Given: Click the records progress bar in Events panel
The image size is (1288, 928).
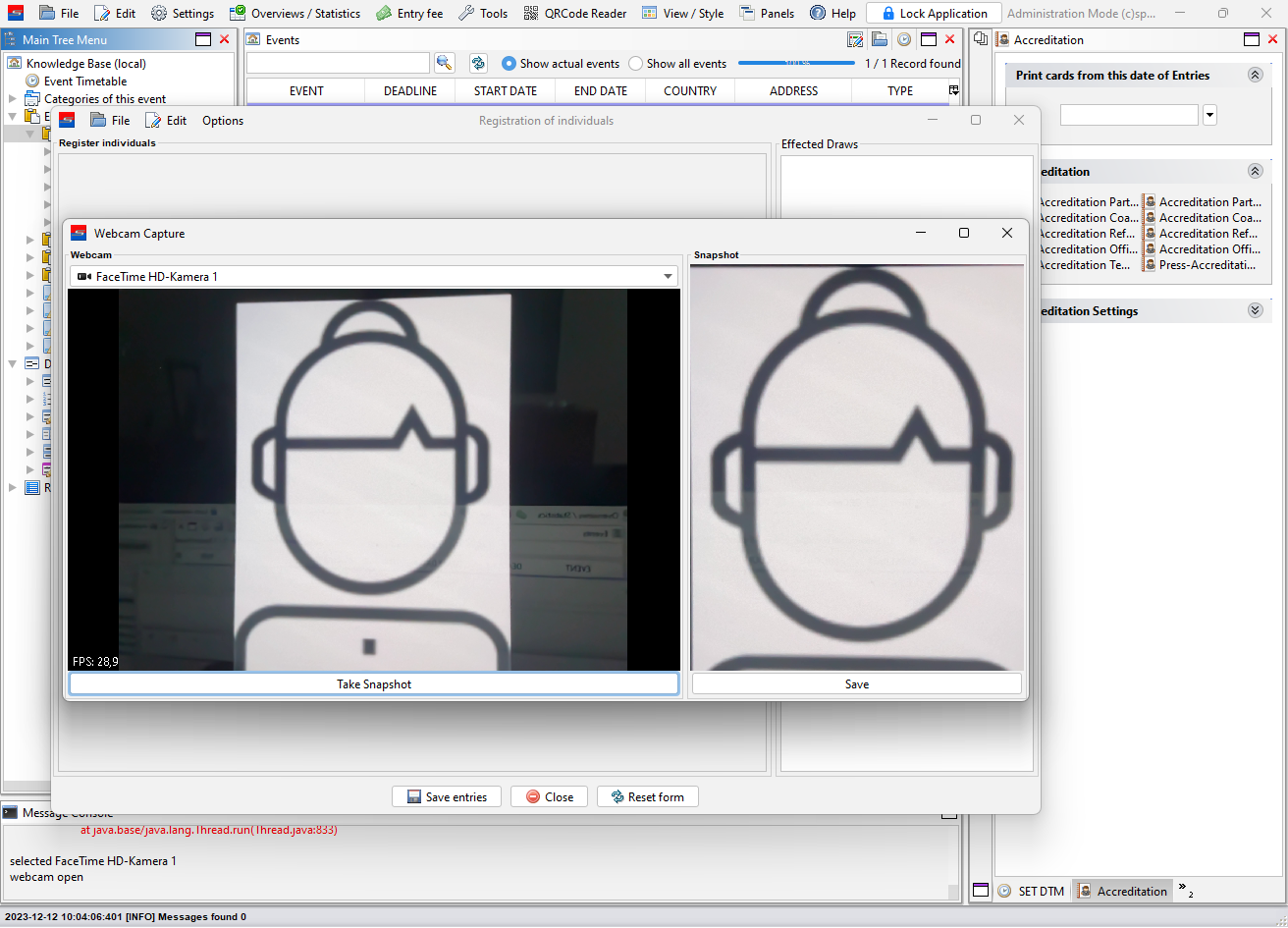Looking at the screenshot, I should tap(796, 64).
